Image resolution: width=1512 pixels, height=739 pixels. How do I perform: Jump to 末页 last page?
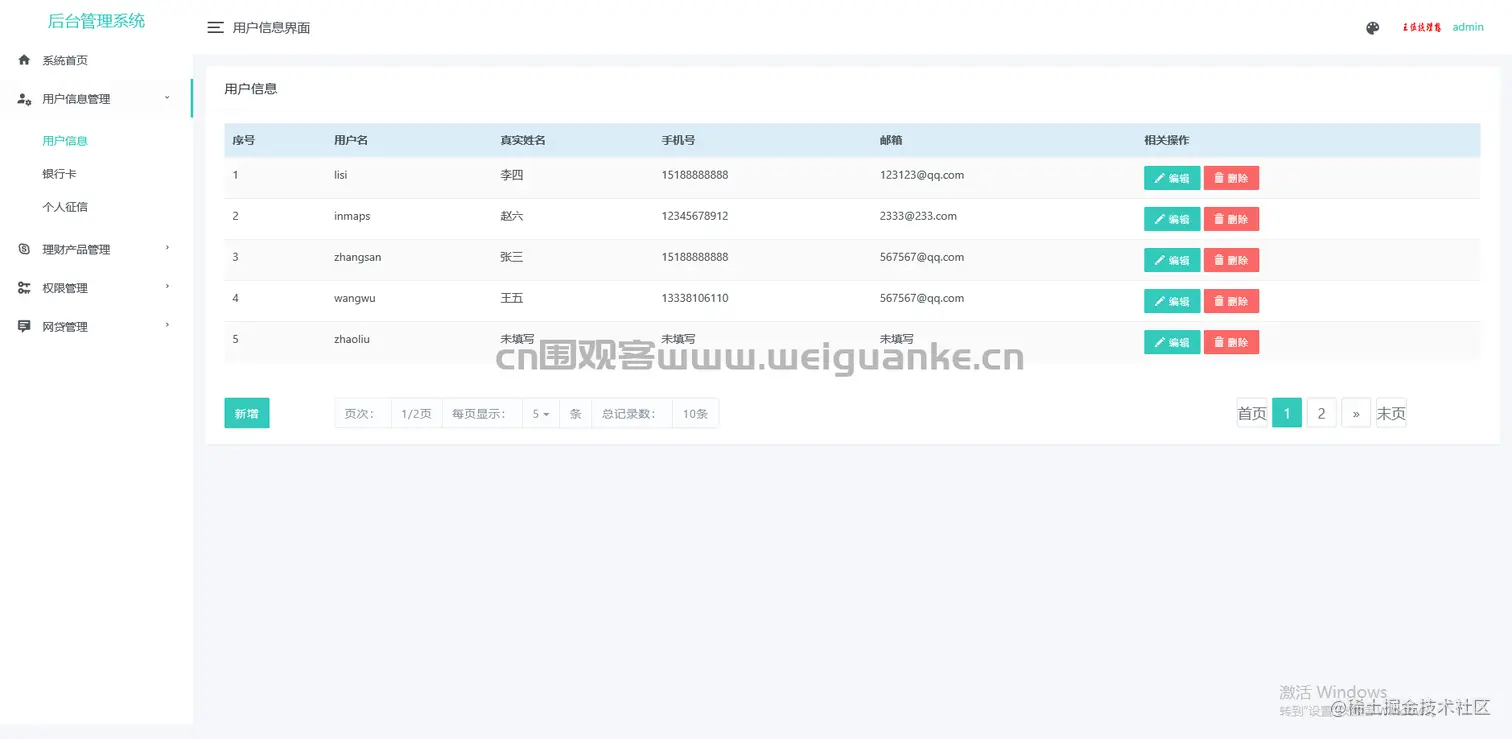tap(1391, 413)
